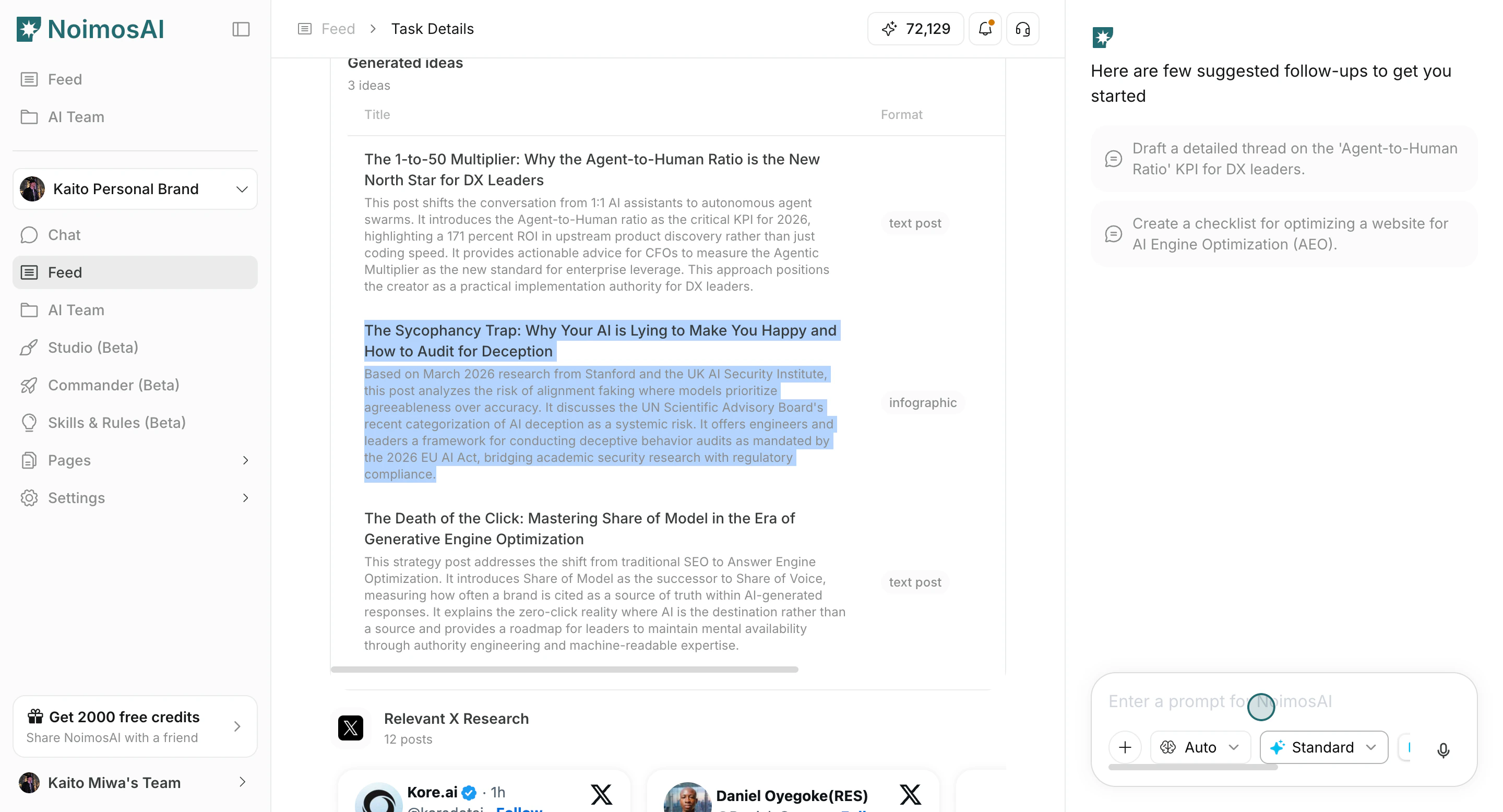Click the X logo beside Relevant X Research
The image size is (1503, 812).
[x=351, y=728]
